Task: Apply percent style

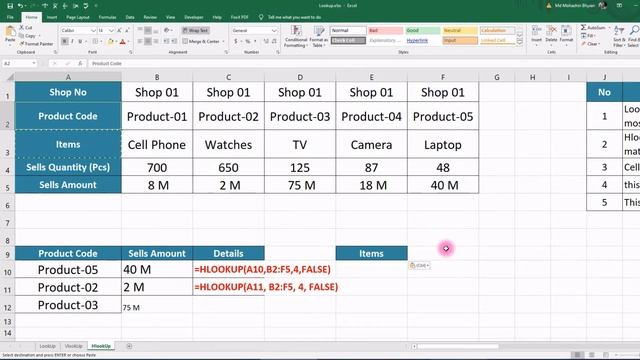Action: (247, 41)
